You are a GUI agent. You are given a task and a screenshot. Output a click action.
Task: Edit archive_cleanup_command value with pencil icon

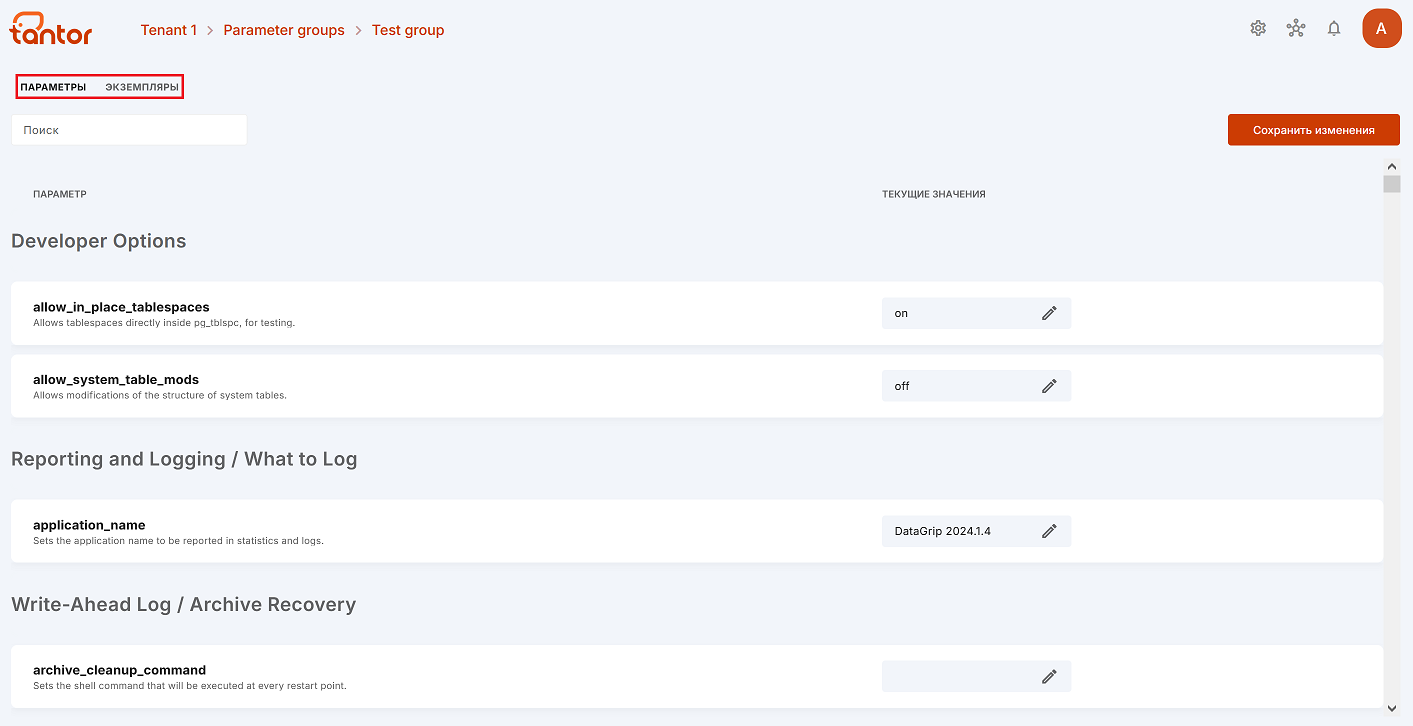click(x=1049, y=676)
